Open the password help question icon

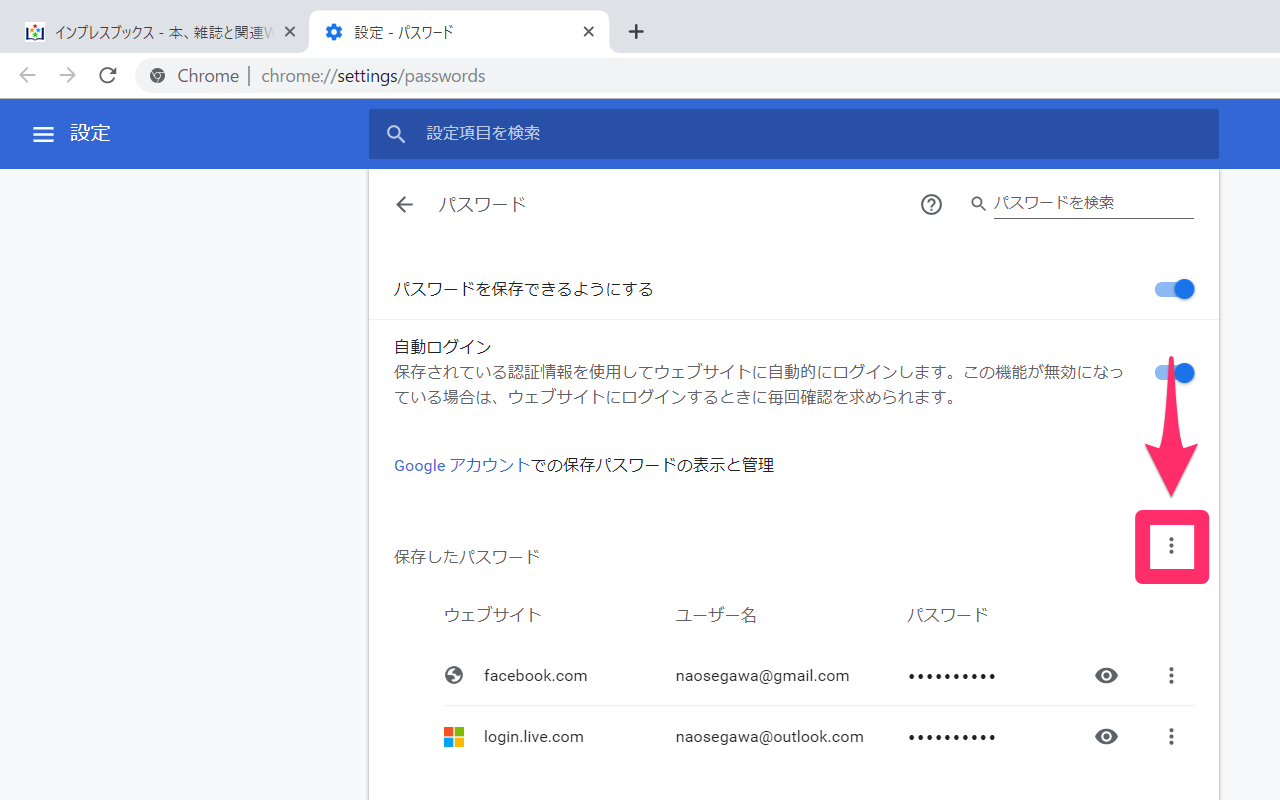tap(931, 205)
